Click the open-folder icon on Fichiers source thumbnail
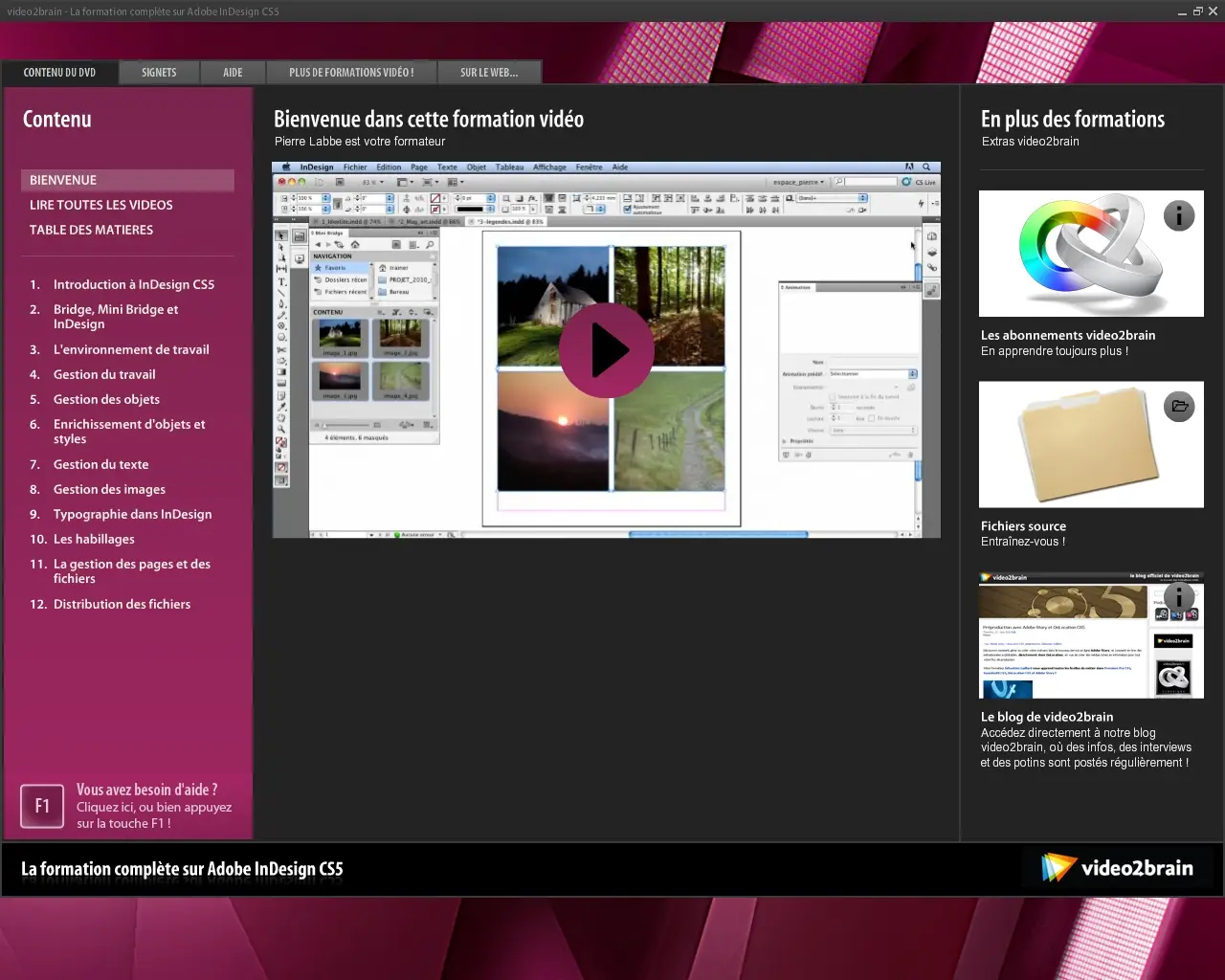Viewport: 1225px width, 980px height. (1179, 407)
